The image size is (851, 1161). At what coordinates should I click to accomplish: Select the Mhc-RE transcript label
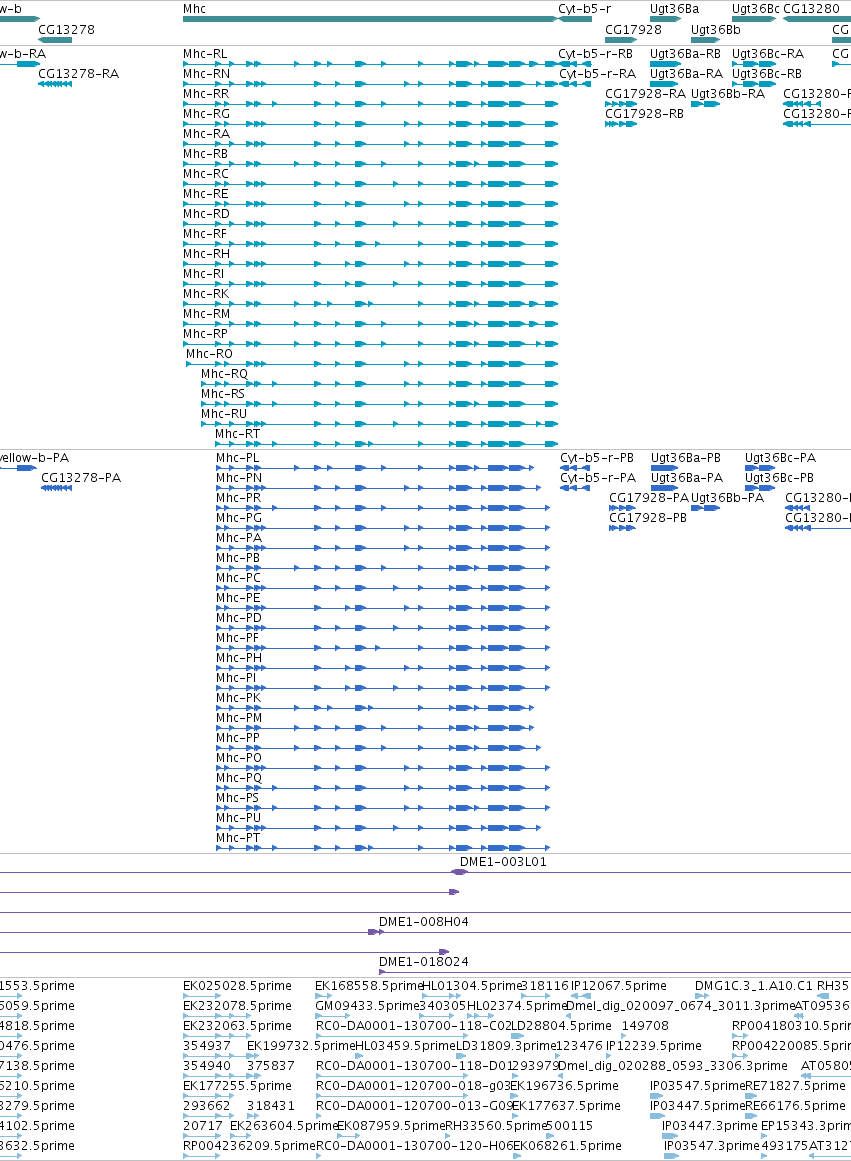[x=205, y=194]
